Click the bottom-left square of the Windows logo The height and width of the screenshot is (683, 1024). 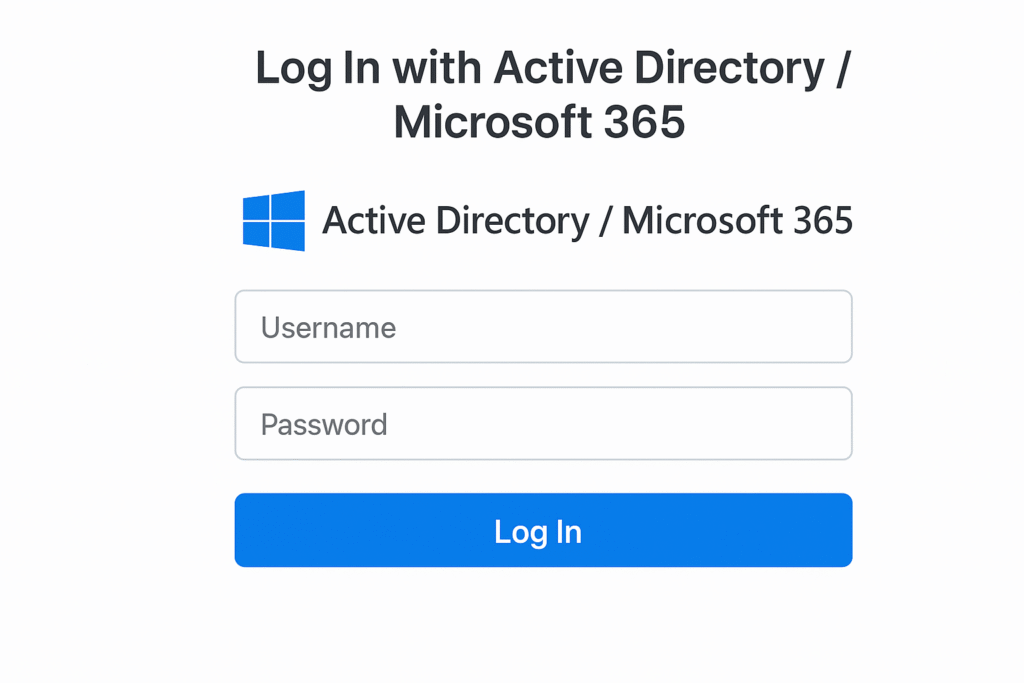[x=257, y=236]
